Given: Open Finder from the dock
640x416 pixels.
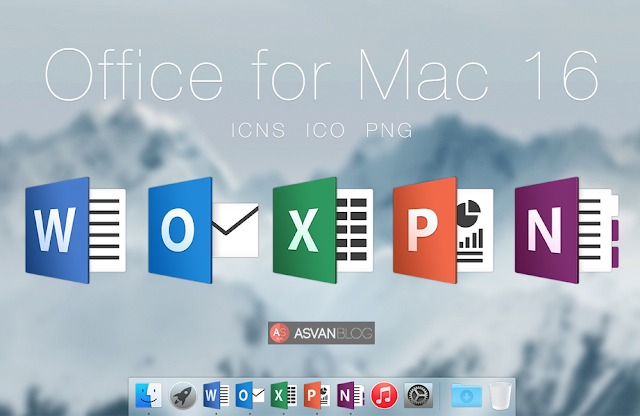Looking at the screenshot, I should pos(148,395).
